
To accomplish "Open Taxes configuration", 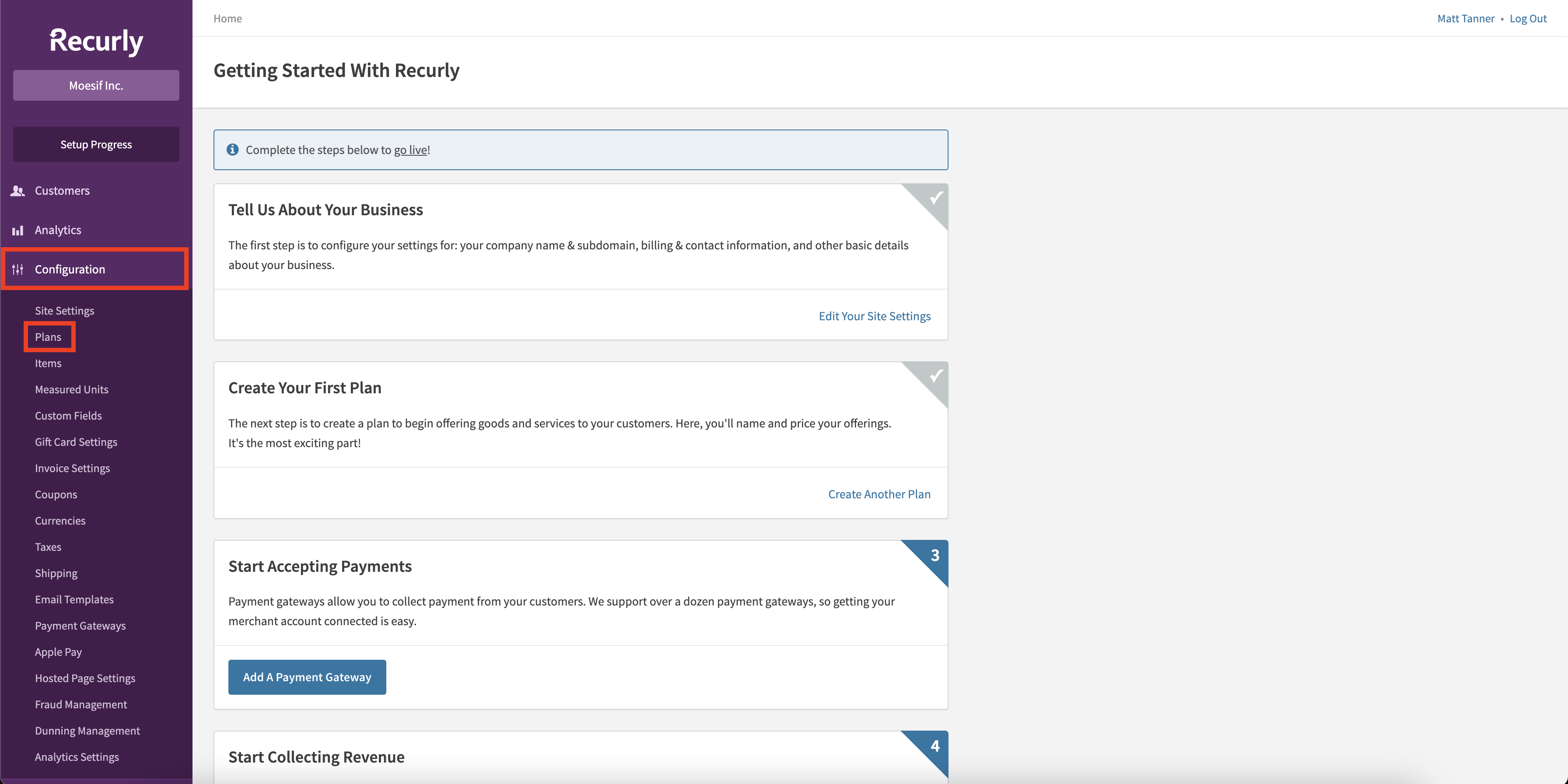I will point(48,546).
